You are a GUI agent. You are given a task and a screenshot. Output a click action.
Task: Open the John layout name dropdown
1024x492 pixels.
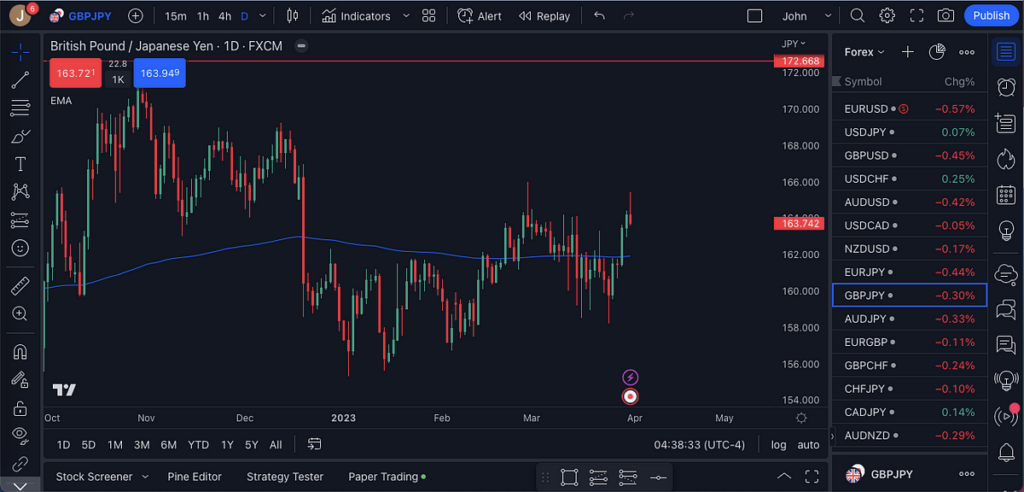(805, 16)
